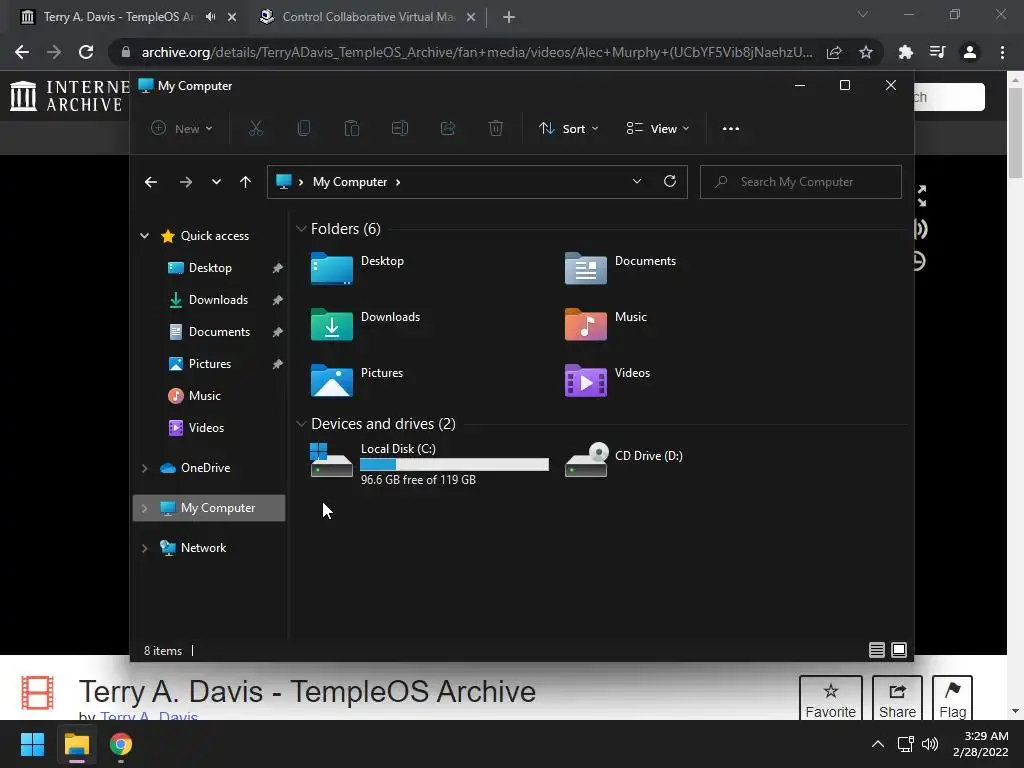Image resolution: width=1024 pixels, height=768 pixels.
Task: Click the Flag button on archive page
Action: pyautogui.click(x=952, y=698)
